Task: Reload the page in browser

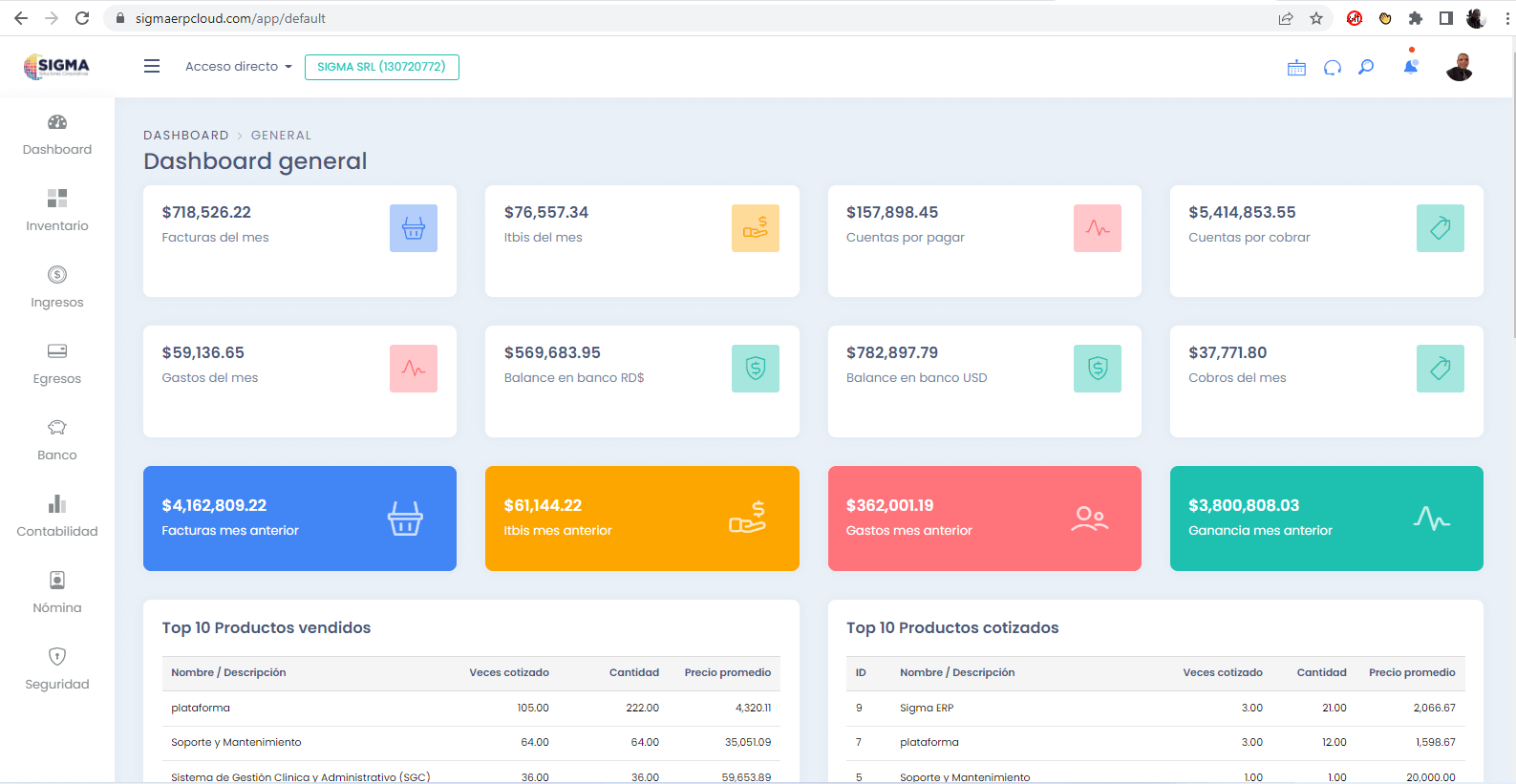Action: (82, 18)
